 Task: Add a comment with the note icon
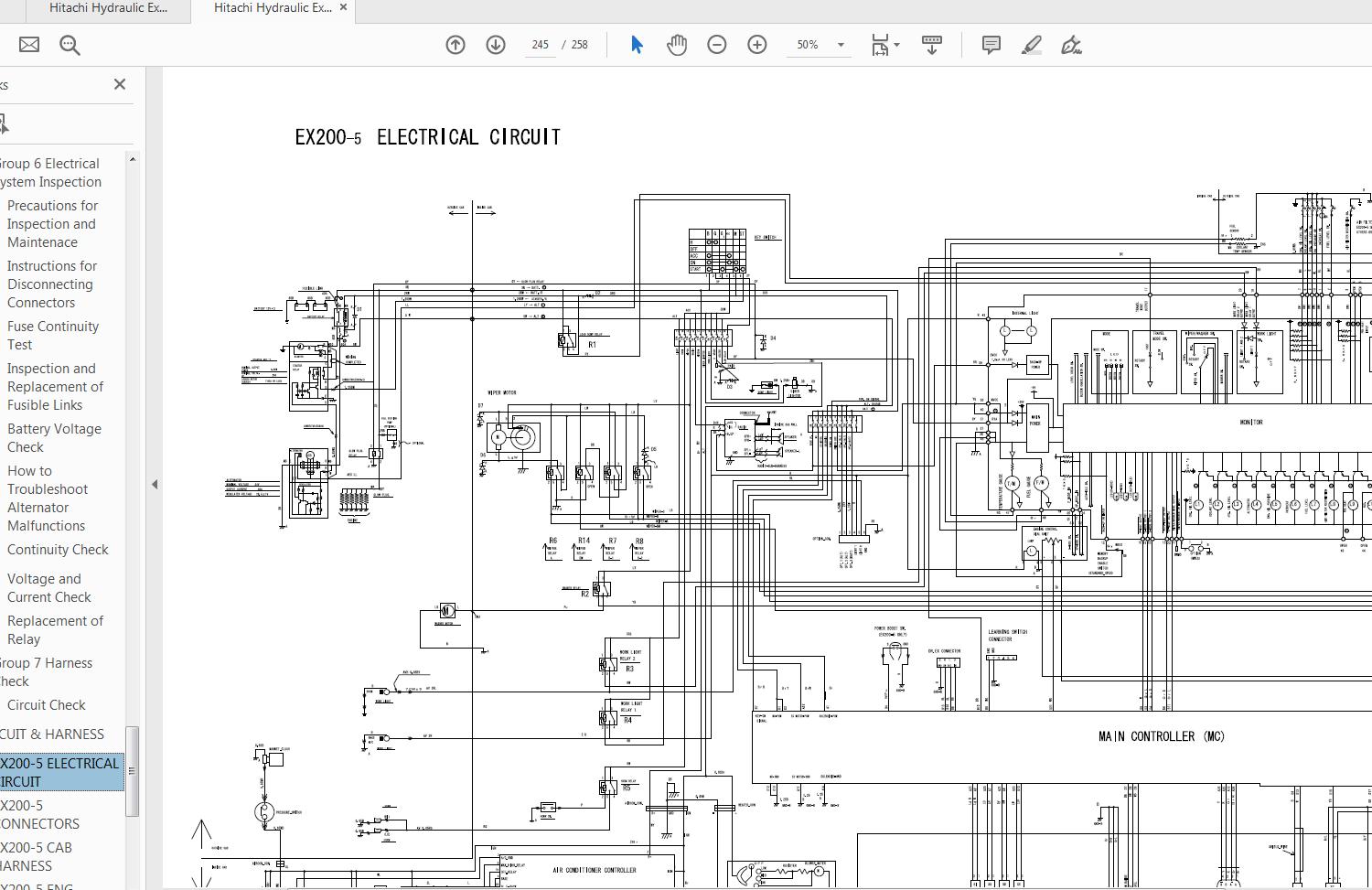tap(991, 45)
